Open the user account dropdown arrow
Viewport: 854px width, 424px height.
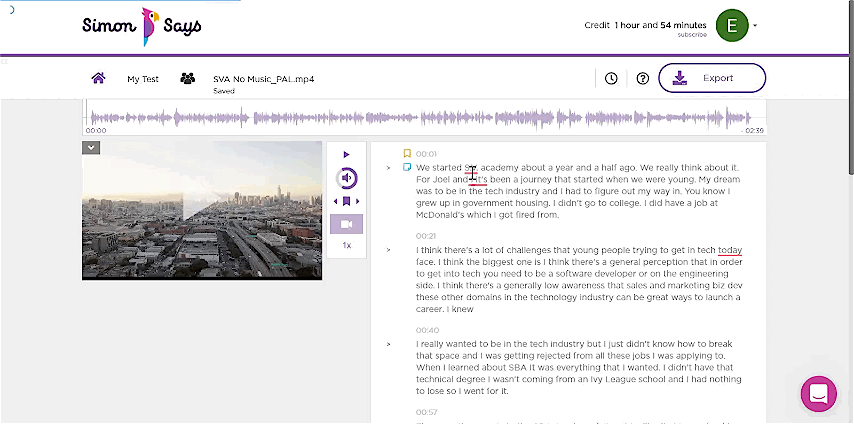click(755, 26)
